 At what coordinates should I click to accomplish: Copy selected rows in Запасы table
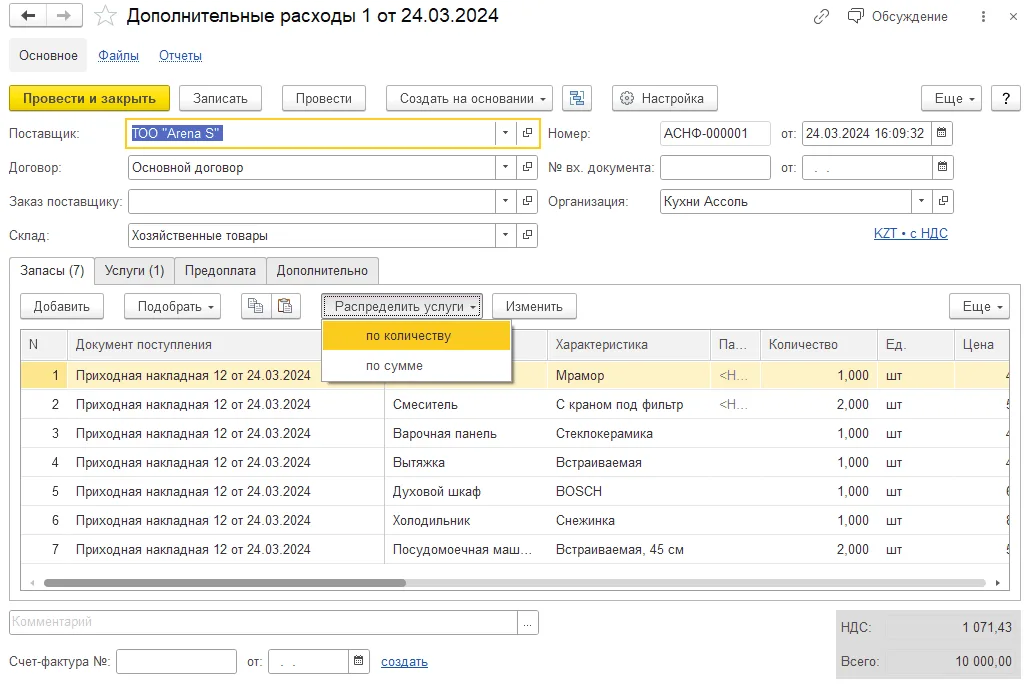pos(256,306)
